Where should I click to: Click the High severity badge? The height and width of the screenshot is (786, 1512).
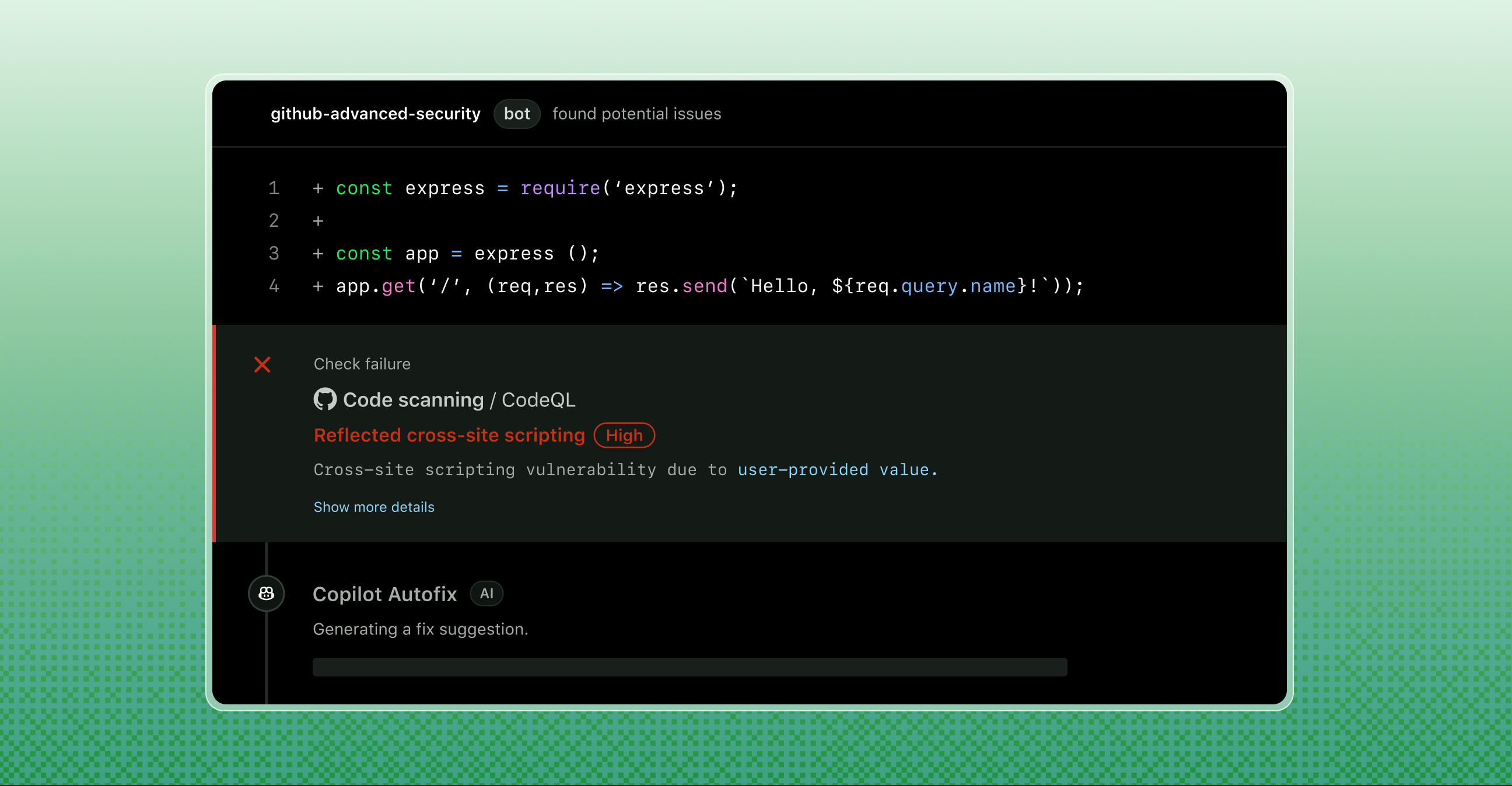[624, 435]
